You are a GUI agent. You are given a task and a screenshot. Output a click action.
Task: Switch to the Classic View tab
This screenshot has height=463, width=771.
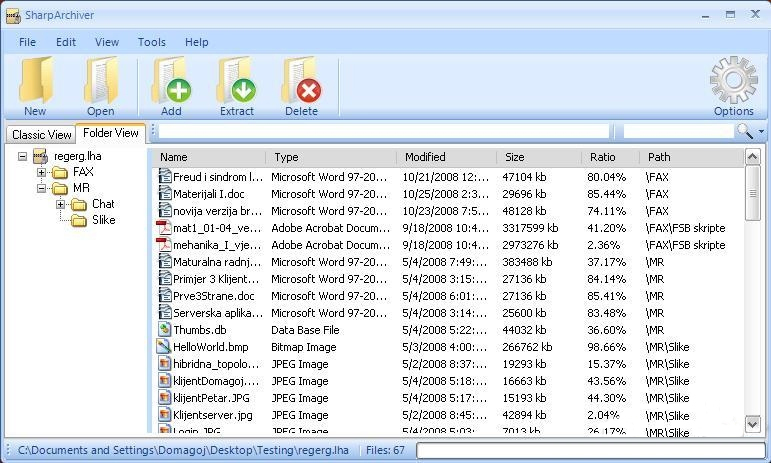click(x=42, y=135)
